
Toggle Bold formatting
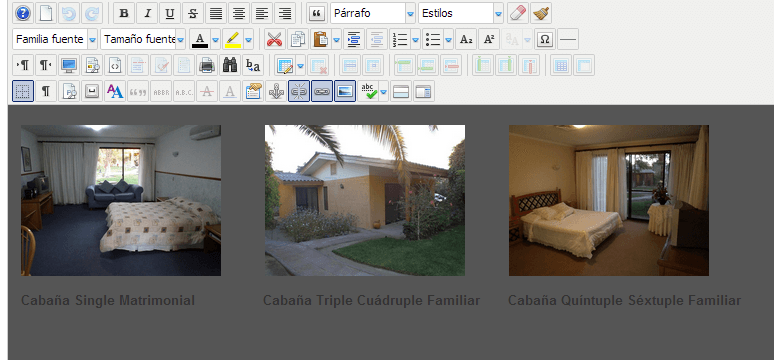[123, 13]
